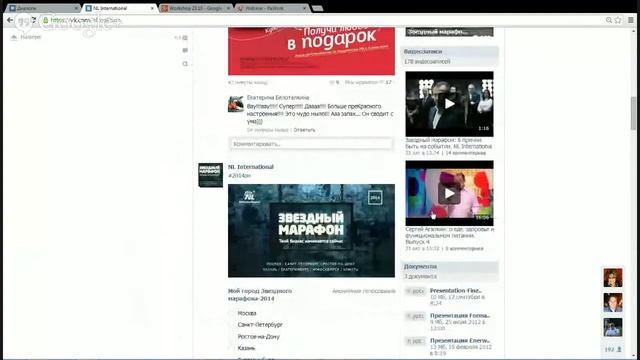Click the bottom icon in the left panel column
The height and width of the screenshot is (360, 640).
(185, 64)
